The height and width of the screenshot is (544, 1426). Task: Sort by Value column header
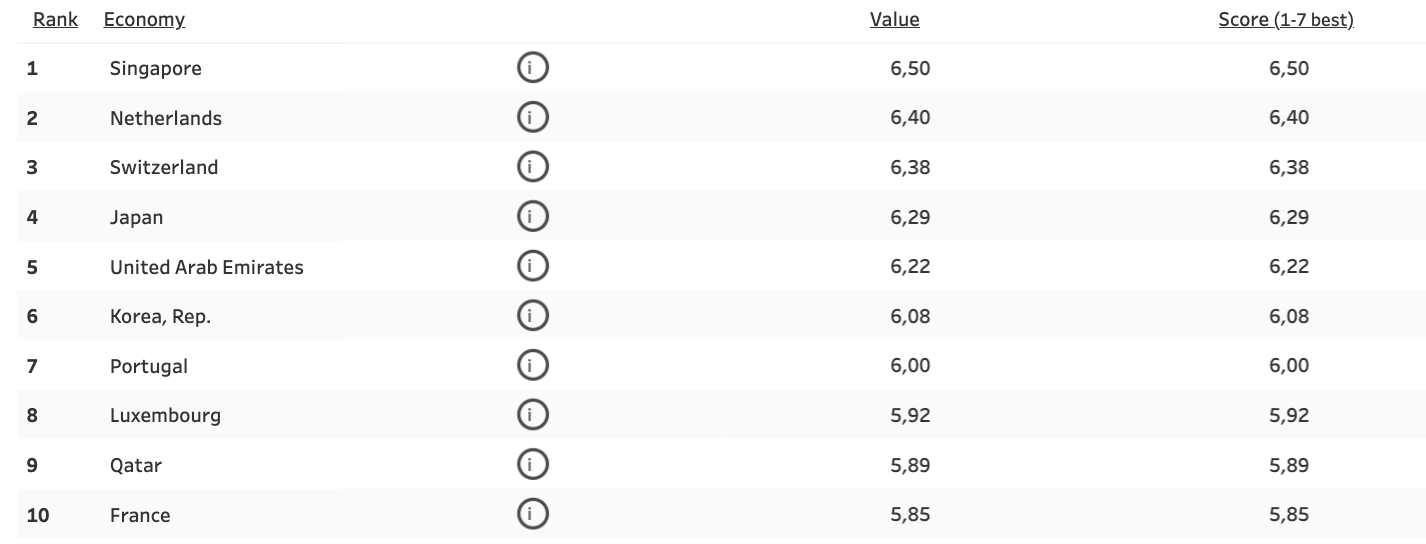click(x=894, y=19)
